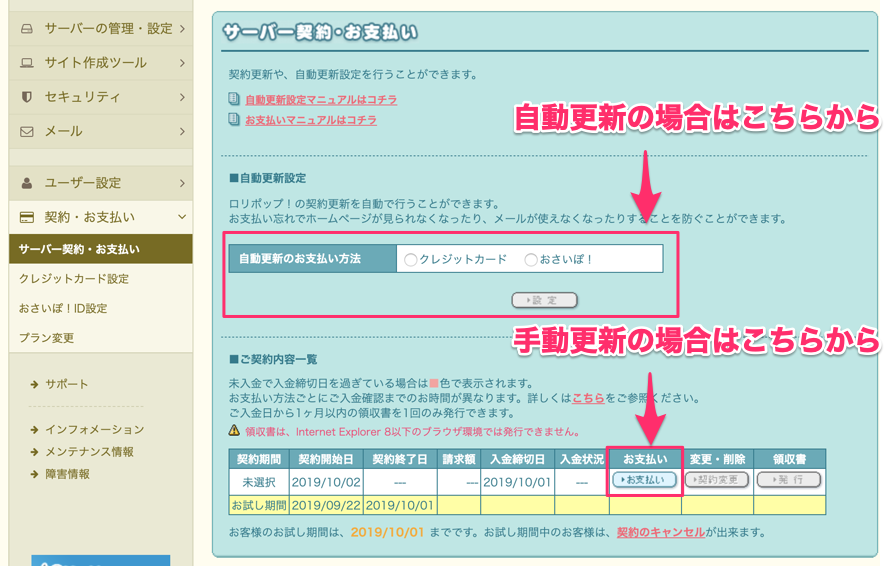Open the 契約のキャンセル link
This screenshot has width=896, height=566.
pyautogui.click(x=660, y=532)
